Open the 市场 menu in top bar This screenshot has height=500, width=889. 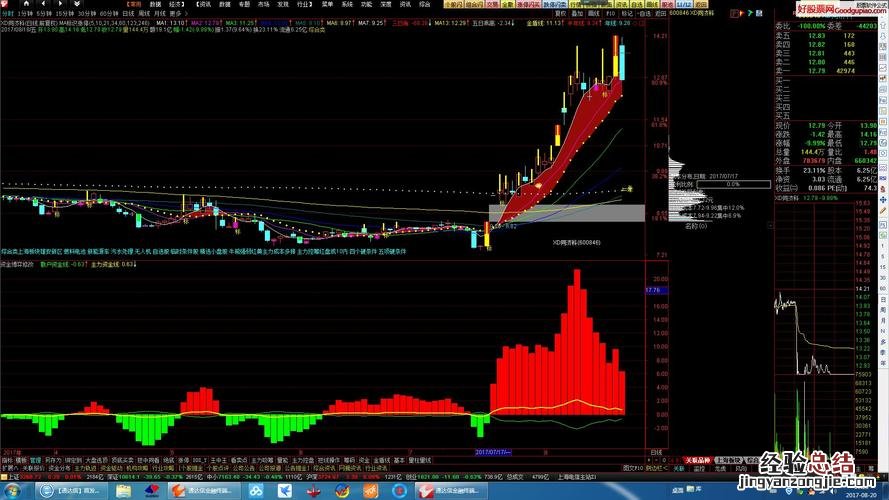pyautogui.click(x=263, y=4)
